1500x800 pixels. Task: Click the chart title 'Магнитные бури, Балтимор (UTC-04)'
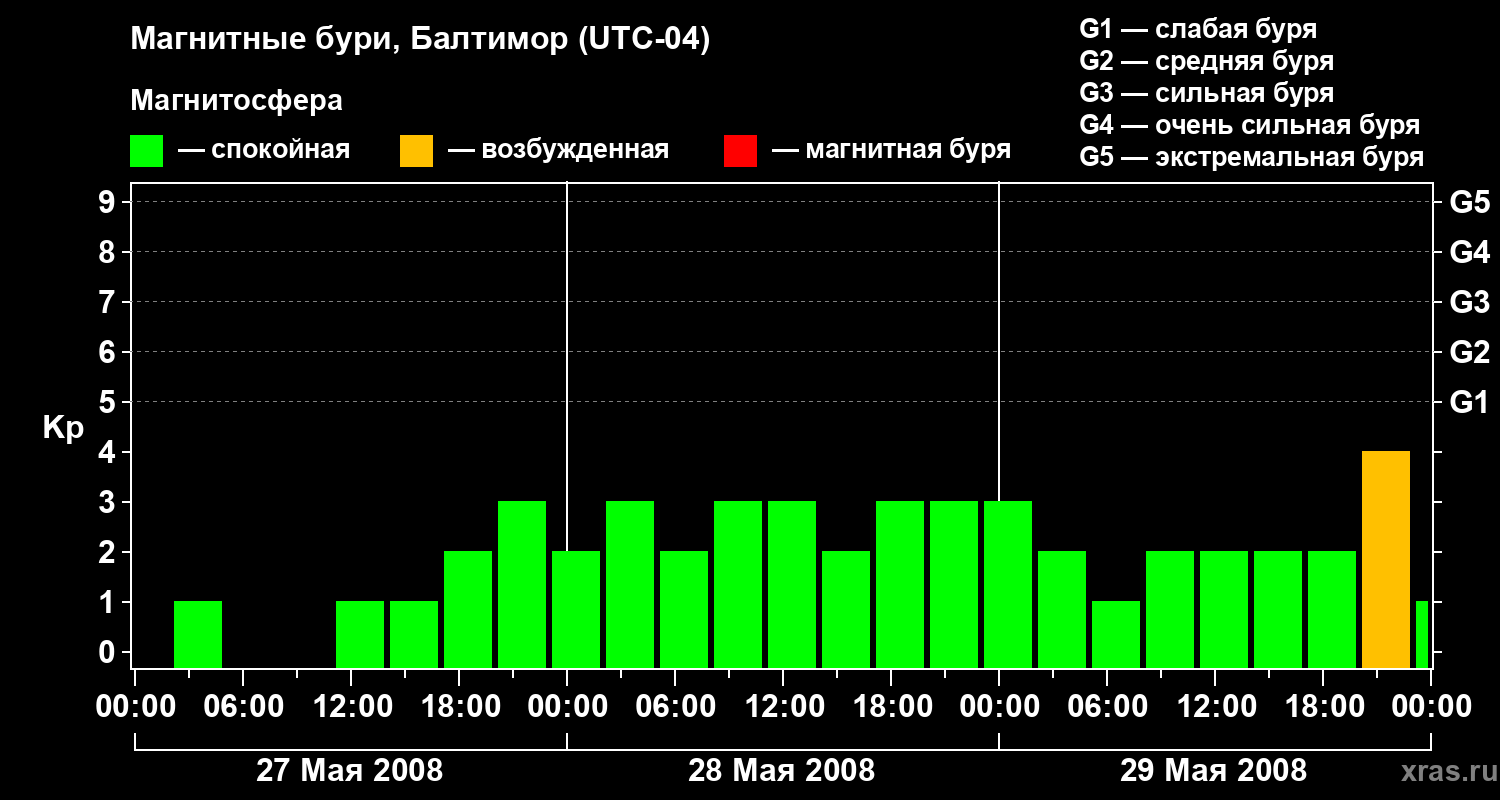pos(420,40)
